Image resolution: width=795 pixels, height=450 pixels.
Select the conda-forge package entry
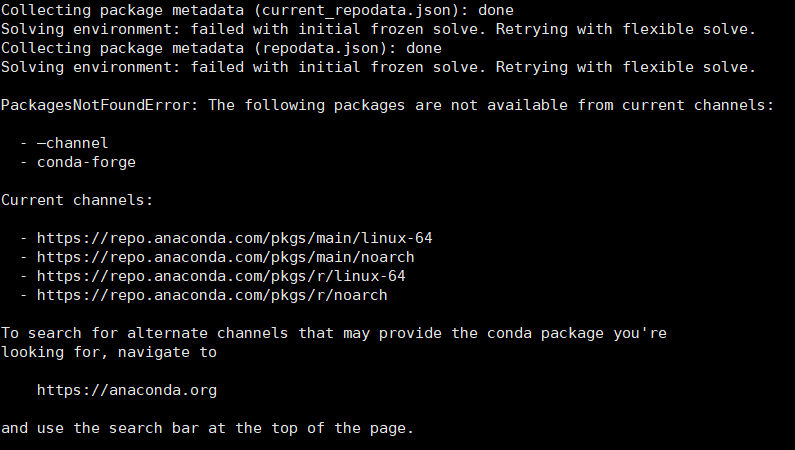86,162
